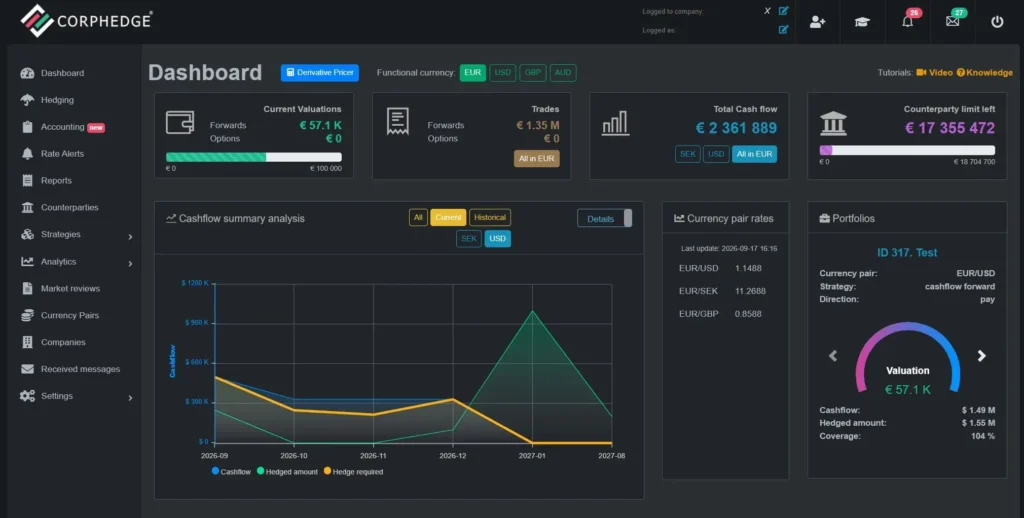Toggle USD in Total Cash flow card
This screenshot has width=1024, height=518.
tap(716, 154)
